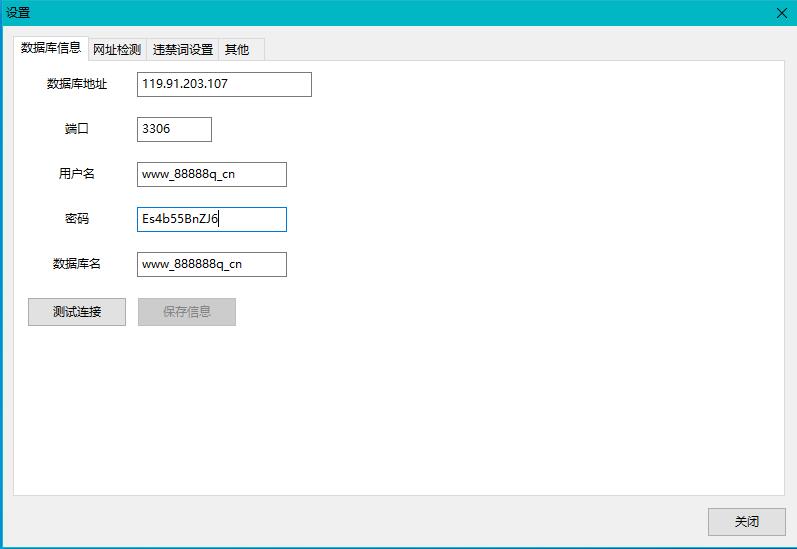Image resolution: width=797 pixels, height=549 pixels.
Task: Click the 测试连接 button
Action: 77,312
